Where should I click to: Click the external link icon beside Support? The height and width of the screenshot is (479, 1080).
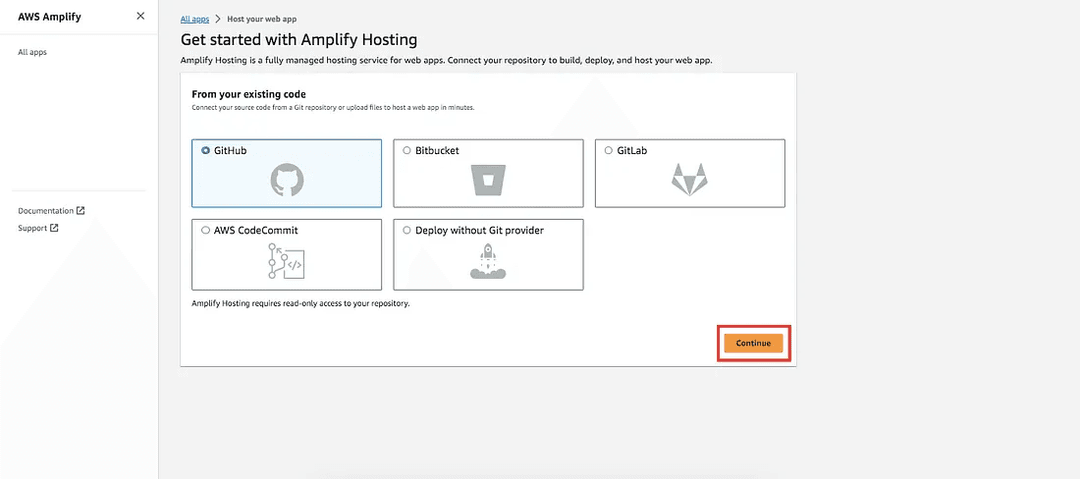click(54, 228)
